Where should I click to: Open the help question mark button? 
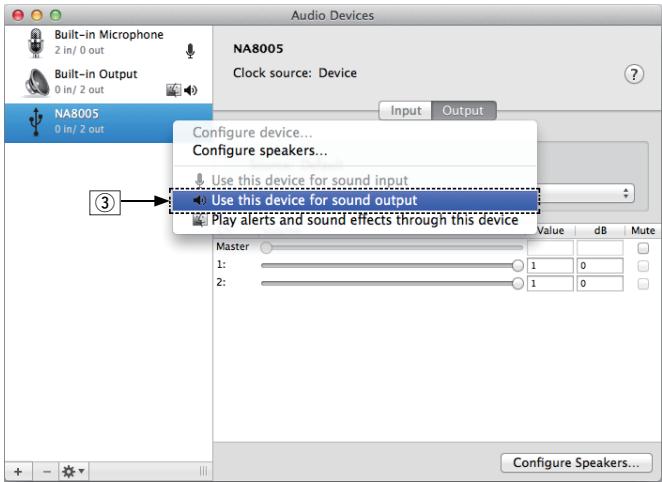click(x=634, y=75)
